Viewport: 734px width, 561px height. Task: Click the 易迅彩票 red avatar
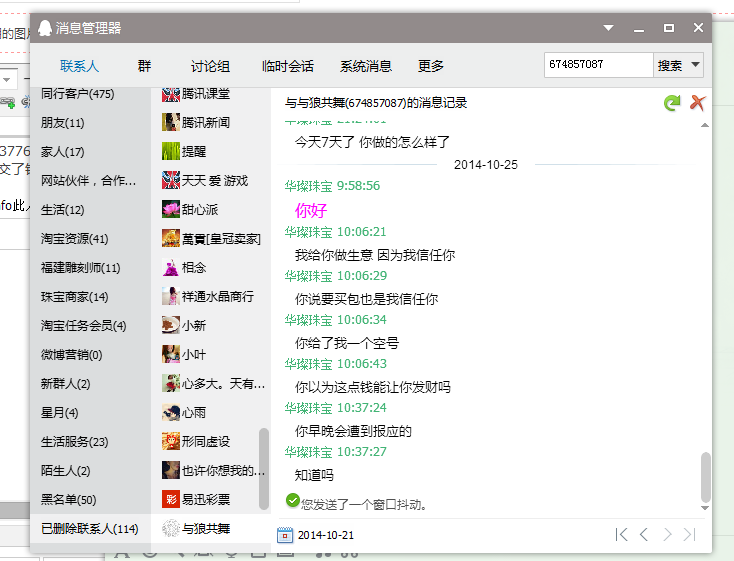pos(171,500)
